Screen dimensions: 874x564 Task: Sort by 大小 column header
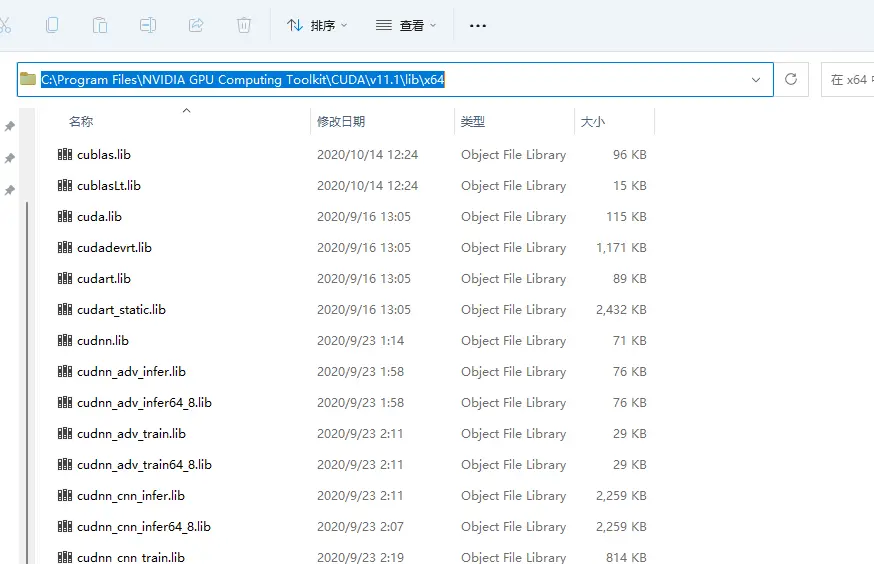[593, 121]
